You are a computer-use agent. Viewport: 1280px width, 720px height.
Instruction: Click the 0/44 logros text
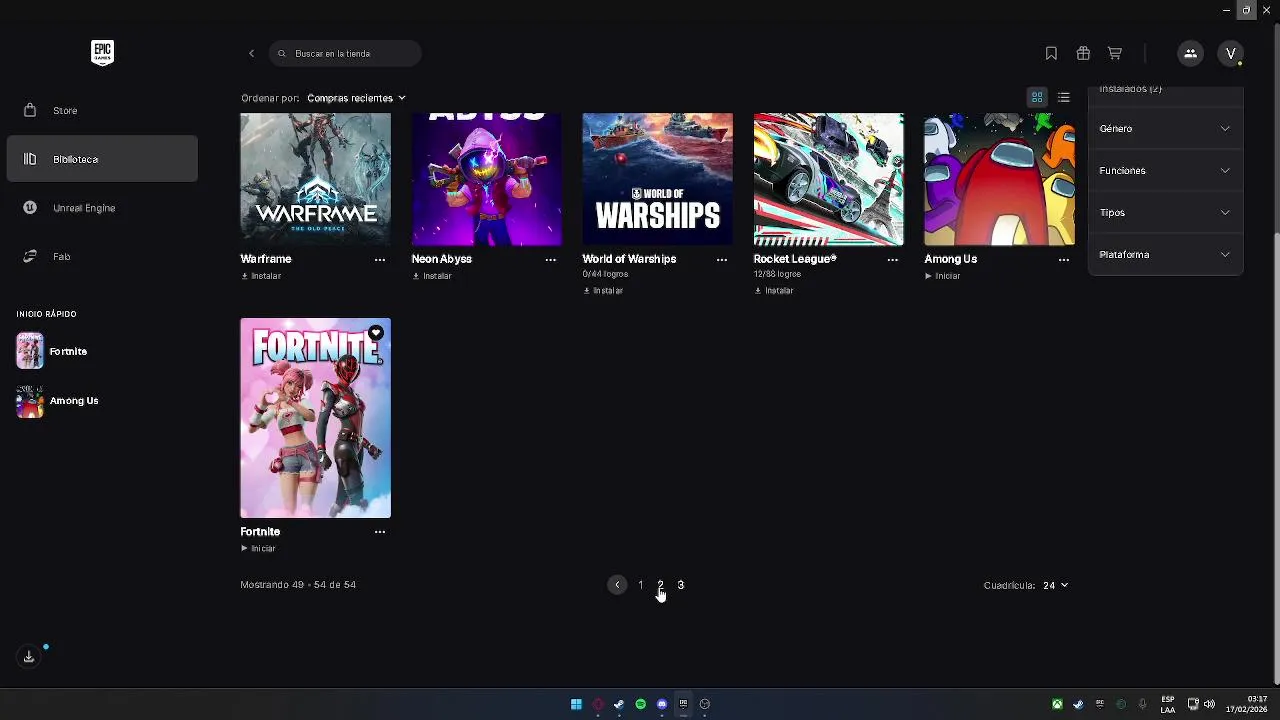(605, 274)
